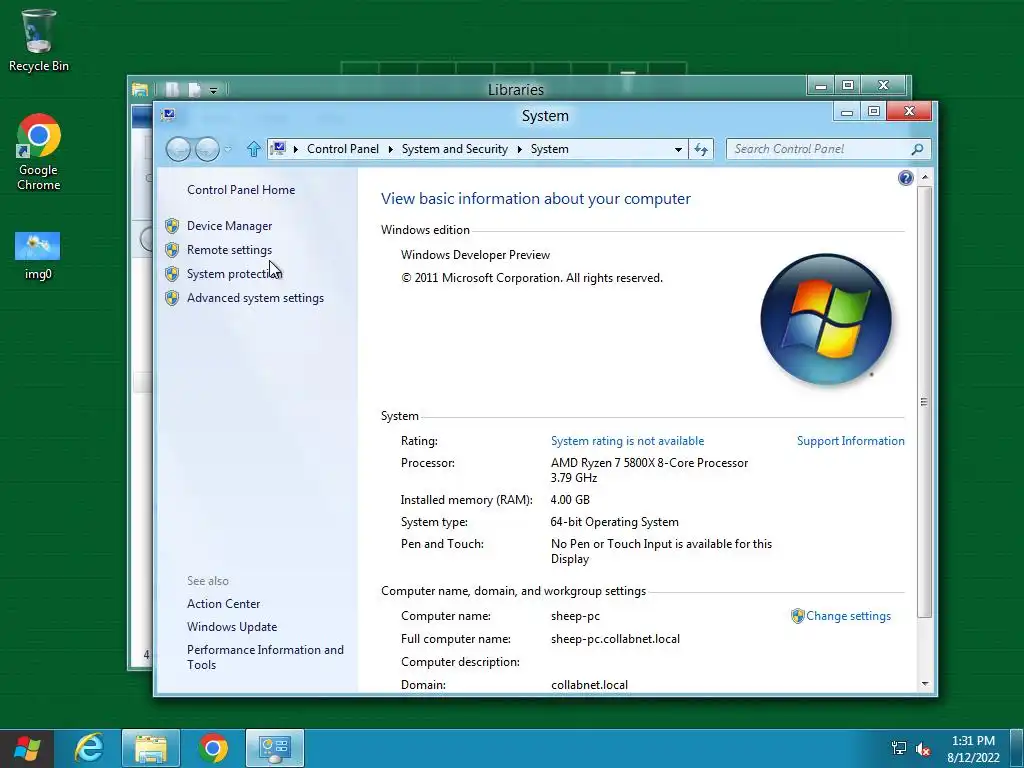Click the Libraries window folder icon
Viewport: 1024px width, 768px height.
click(140, 89)
